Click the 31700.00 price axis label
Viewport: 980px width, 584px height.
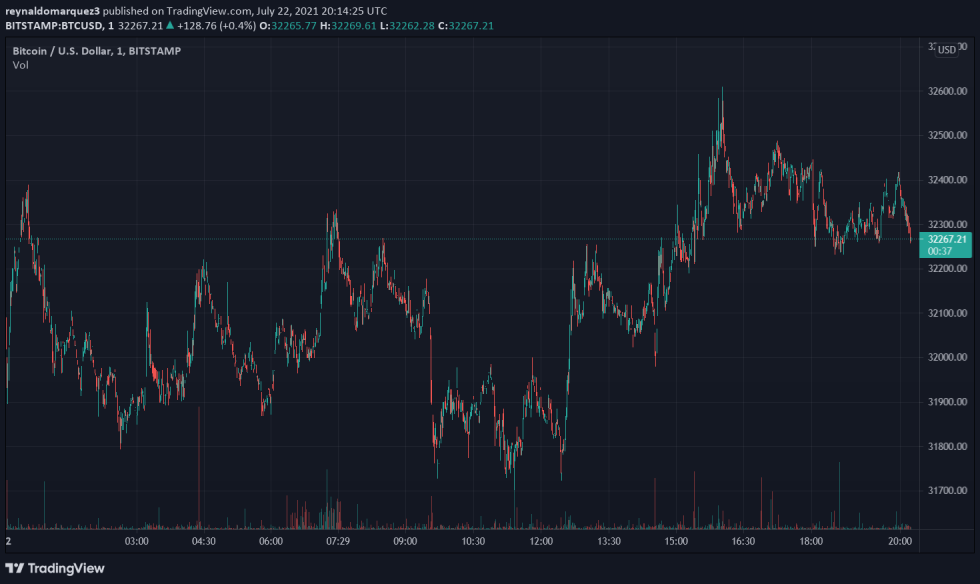point(946,490)
